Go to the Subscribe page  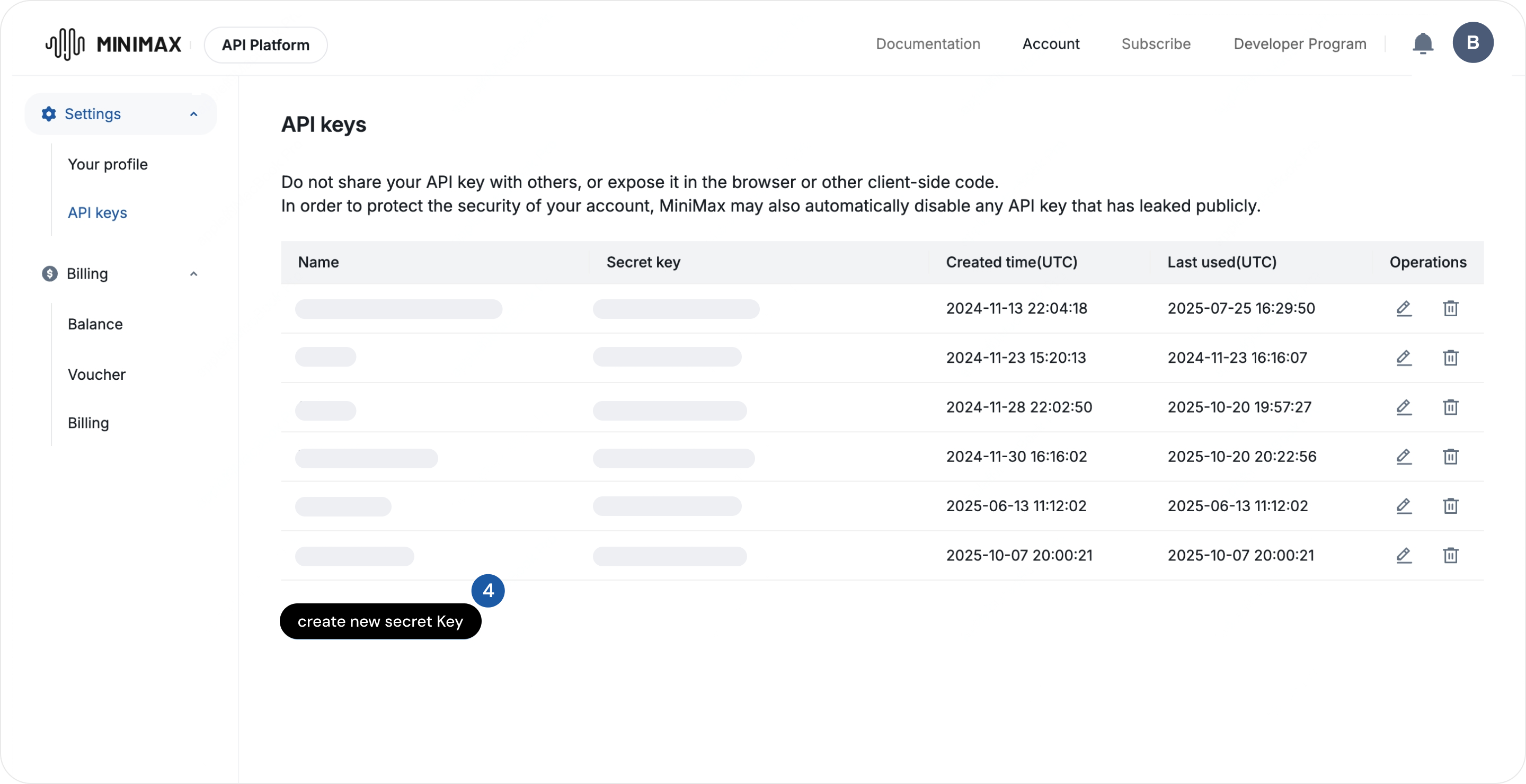click(1155, 44)
